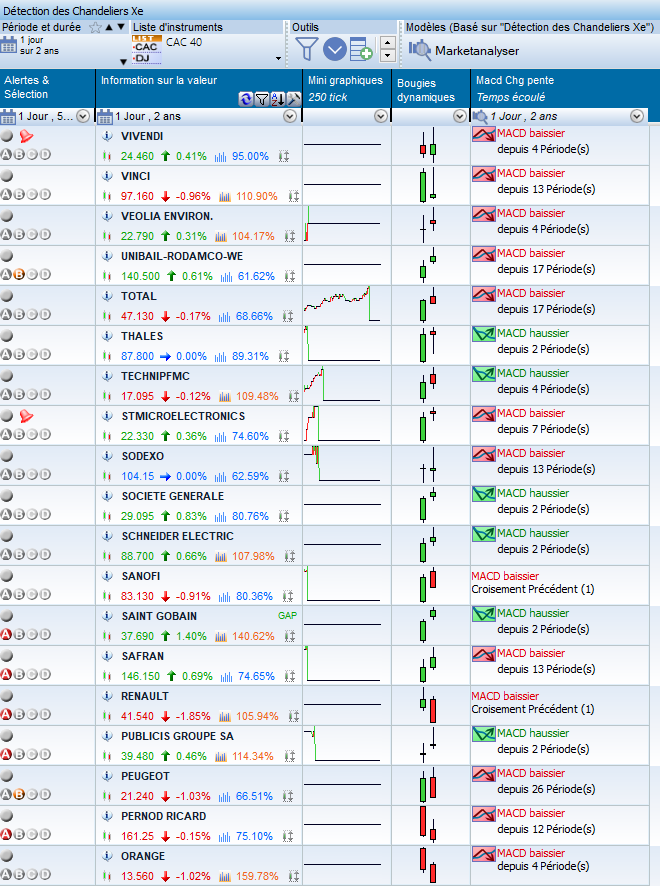Click the CAC 40 list name
This screenshot has width=660, height=891.
[x=184, y=42]
